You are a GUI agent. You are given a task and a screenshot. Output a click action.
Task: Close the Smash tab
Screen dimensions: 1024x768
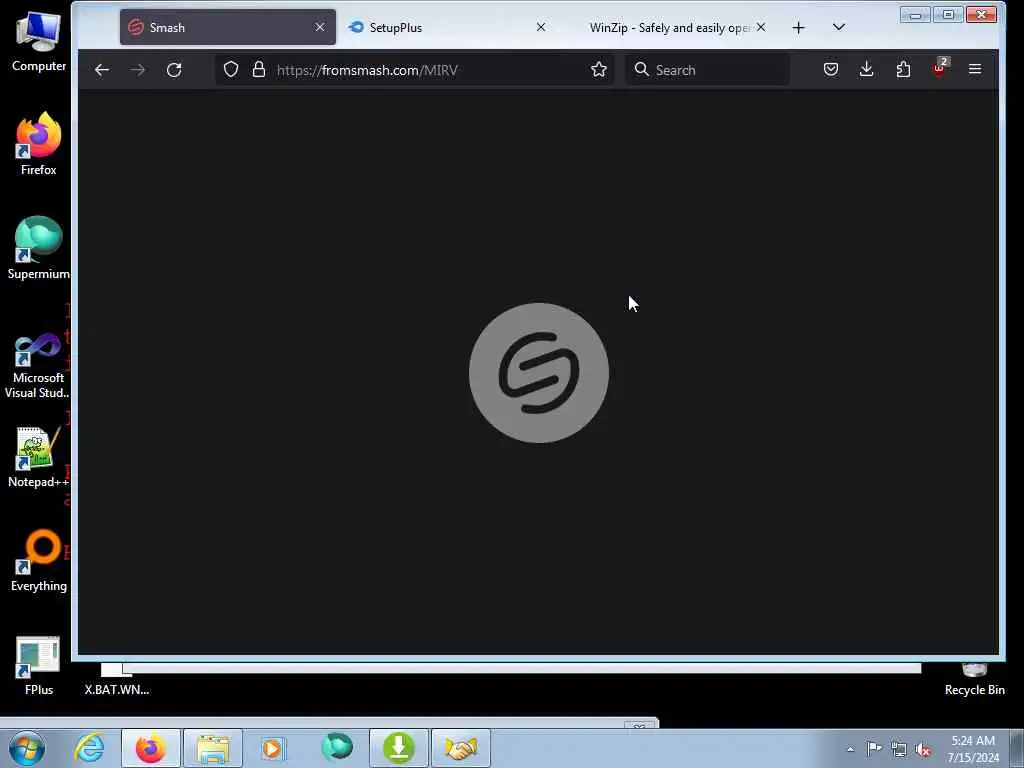tap(319, 27)
